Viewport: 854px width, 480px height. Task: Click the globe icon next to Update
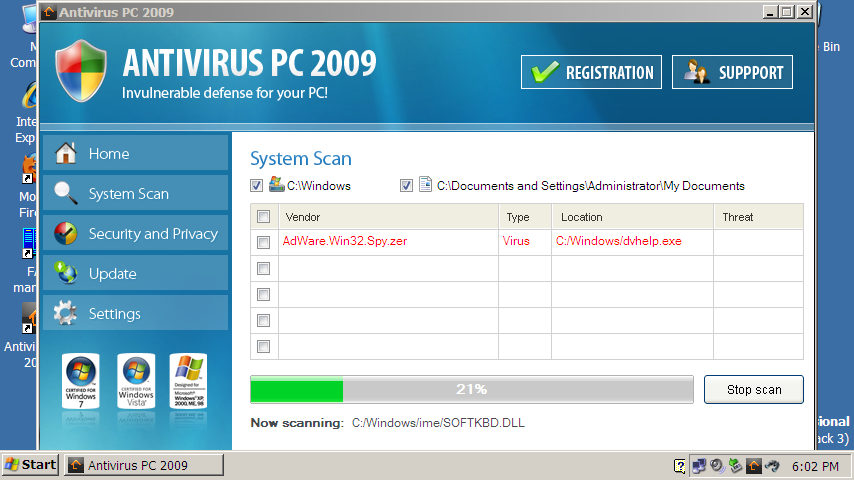(x=66, y=273)
